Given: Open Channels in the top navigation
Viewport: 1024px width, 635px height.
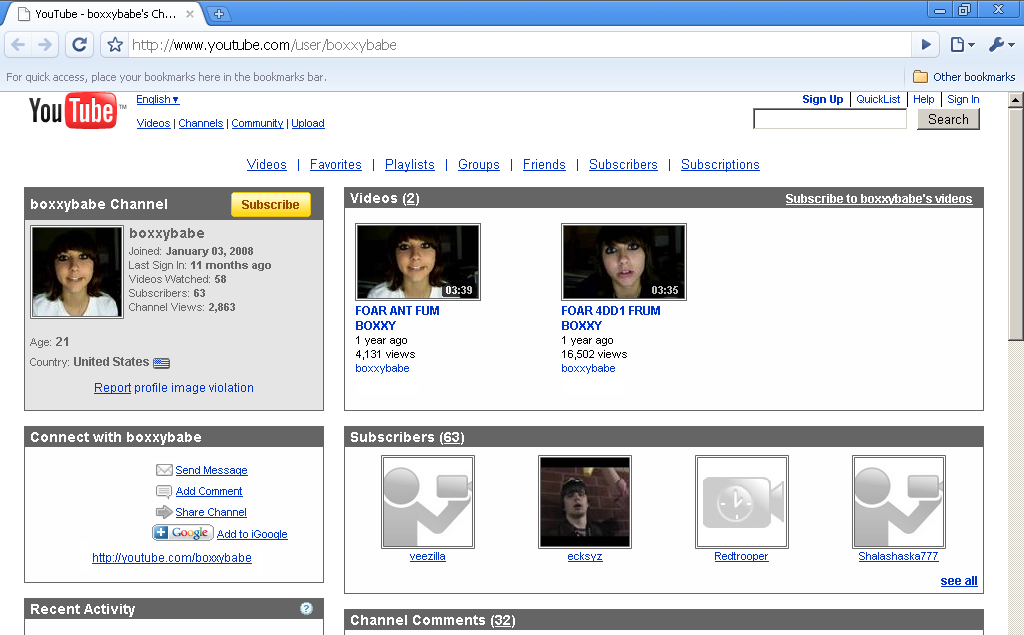Looking at the screenshot, I should 200,123.
